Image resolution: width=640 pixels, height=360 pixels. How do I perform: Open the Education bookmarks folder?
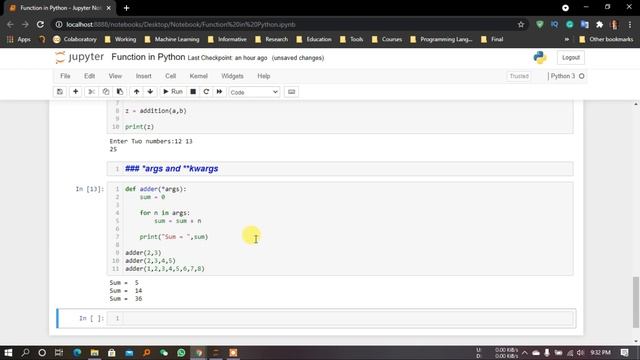(314, 40)
